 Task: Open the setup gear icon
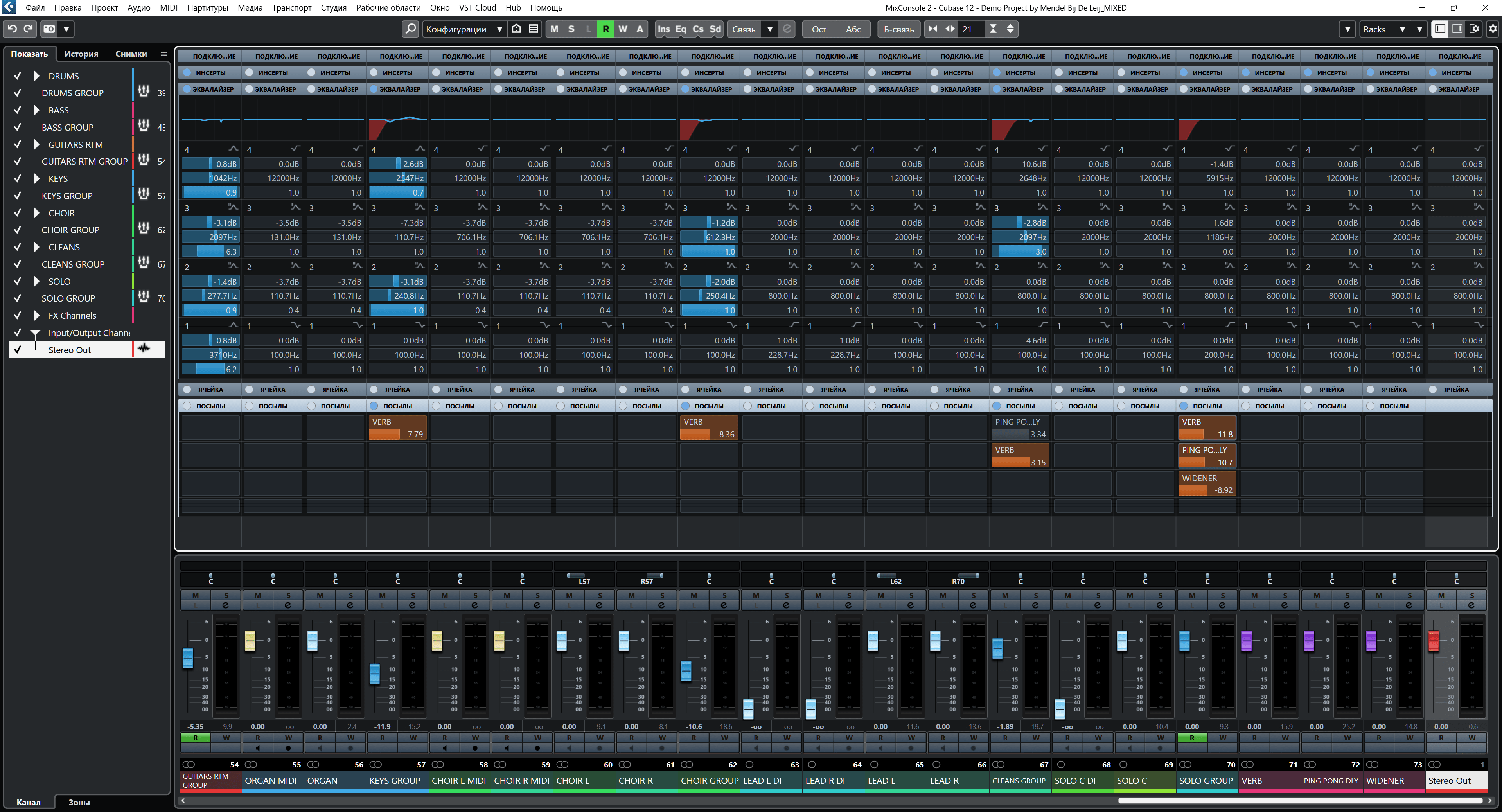[1493, 29]
